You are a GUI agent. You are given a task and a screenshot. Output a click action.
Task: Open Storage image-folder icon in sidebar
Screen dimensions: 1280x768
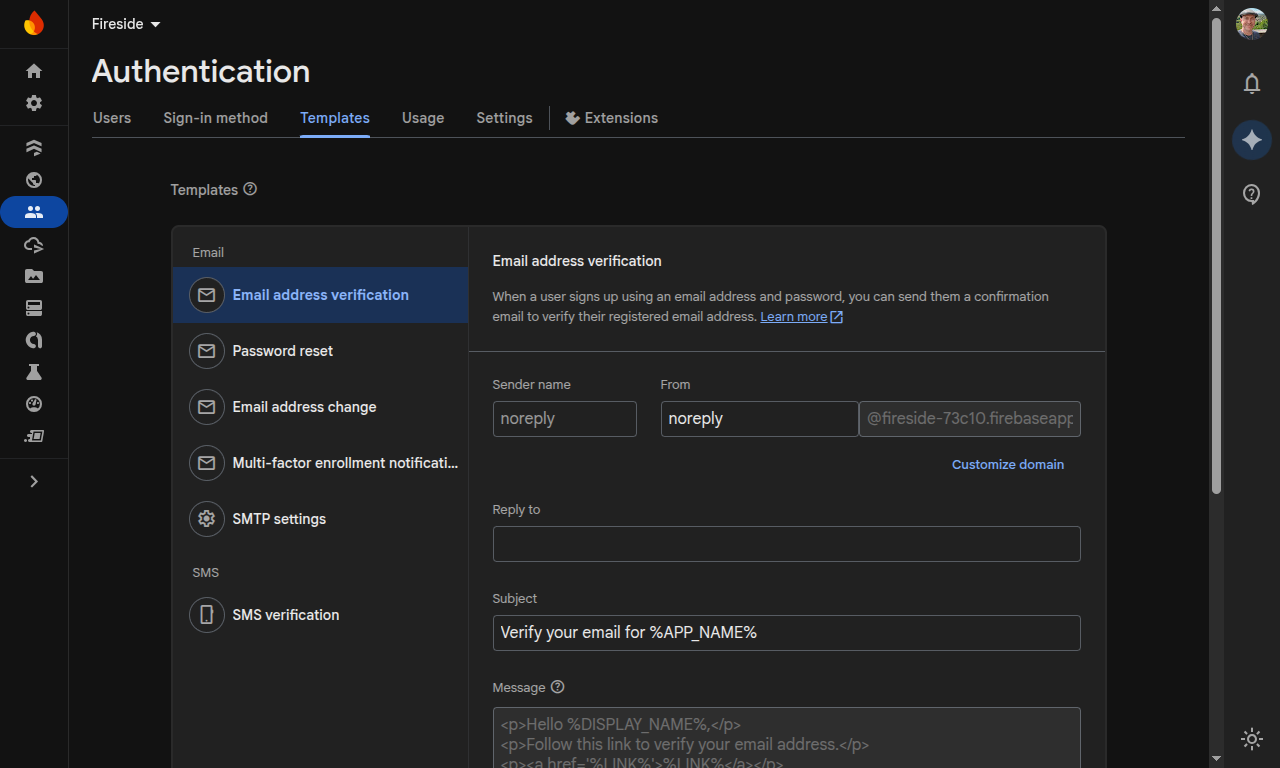[34, 276]
